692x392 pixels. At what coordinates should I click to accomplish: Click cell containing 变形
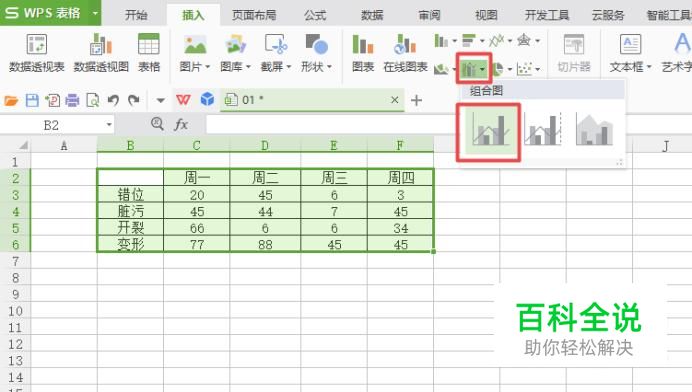130,245
